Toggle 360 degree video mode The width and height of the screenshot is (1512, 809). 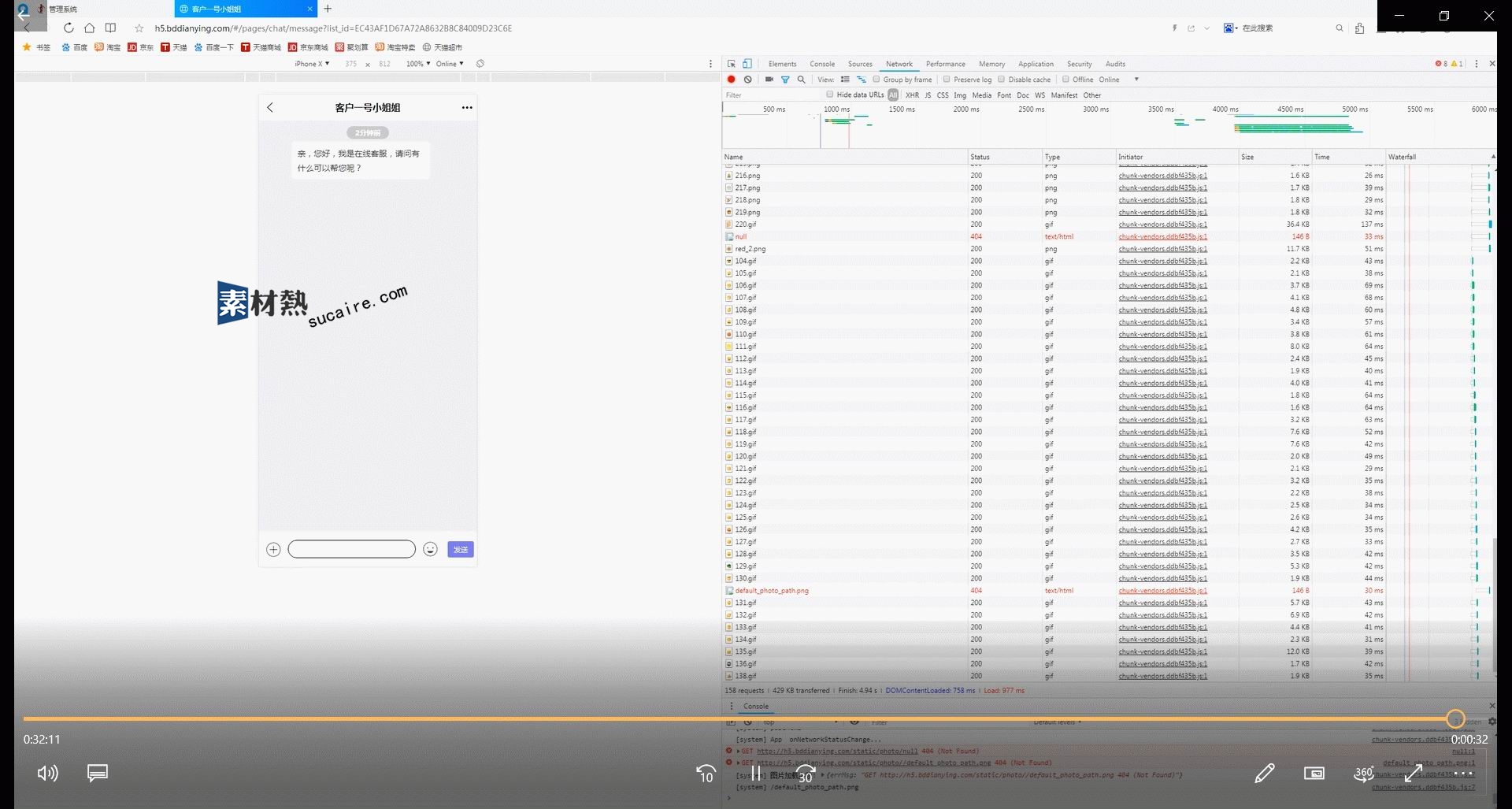pos(1364,773)
